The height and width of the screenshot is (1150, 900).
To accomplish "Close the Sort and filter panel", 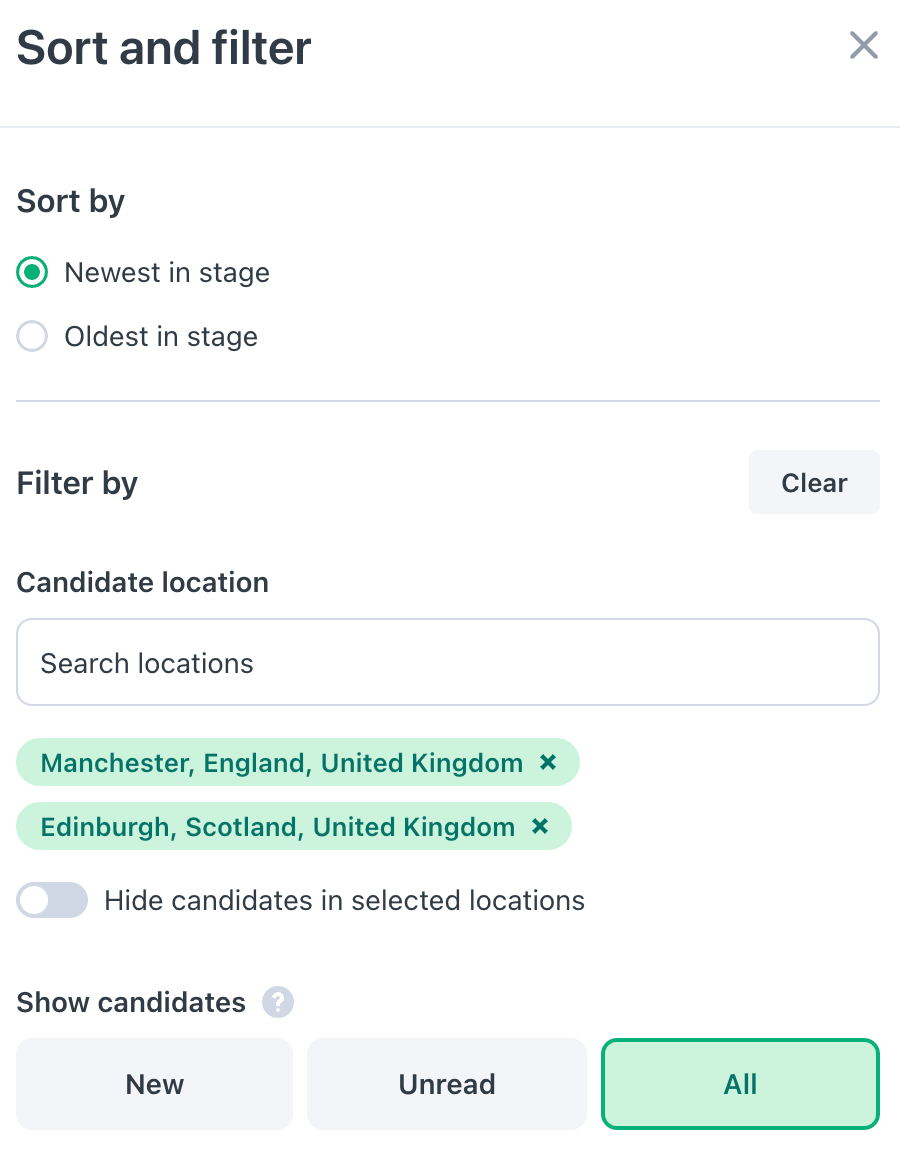I will point(863,45).
